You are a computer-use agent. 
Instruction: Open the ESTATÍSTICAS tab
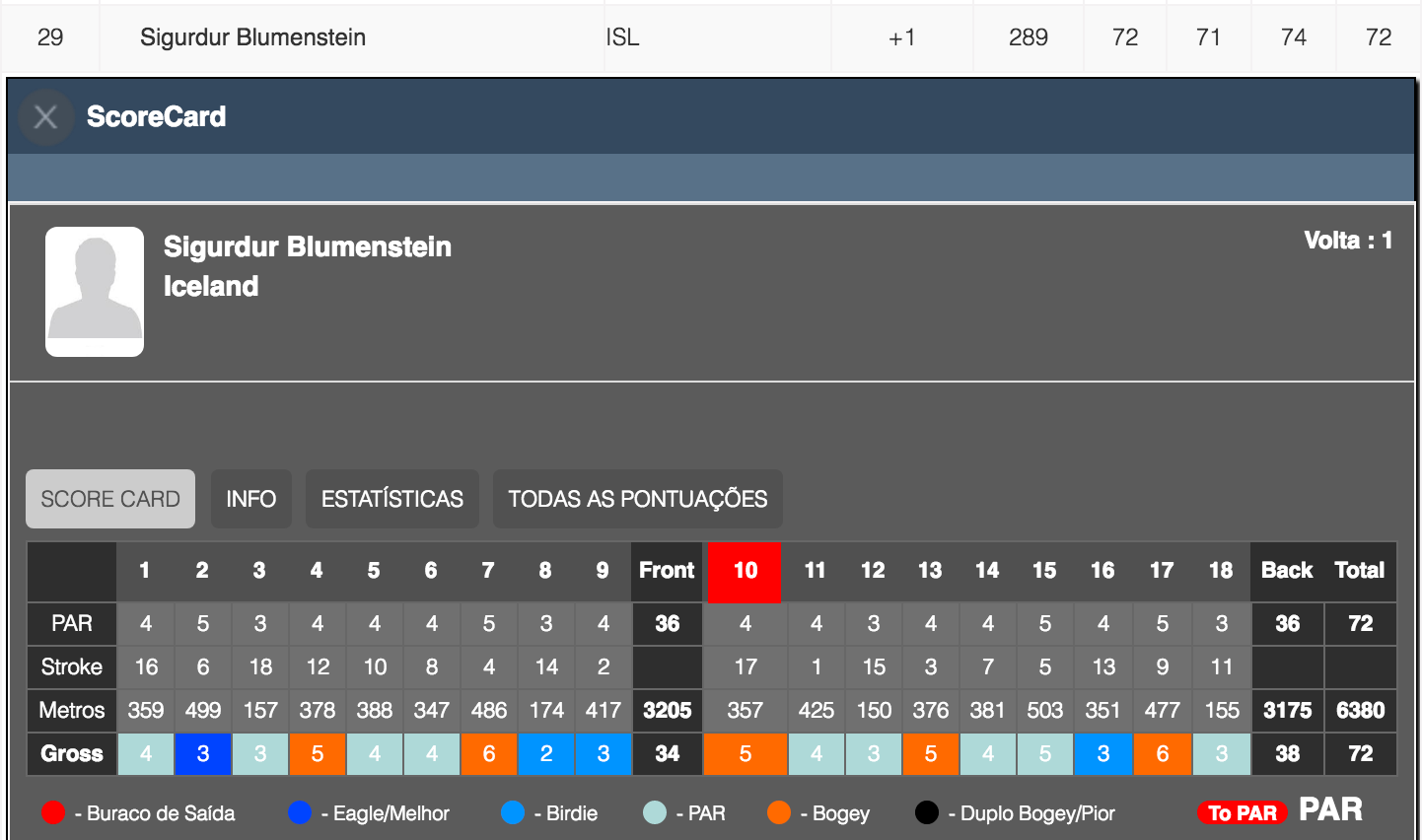point(392,499)
